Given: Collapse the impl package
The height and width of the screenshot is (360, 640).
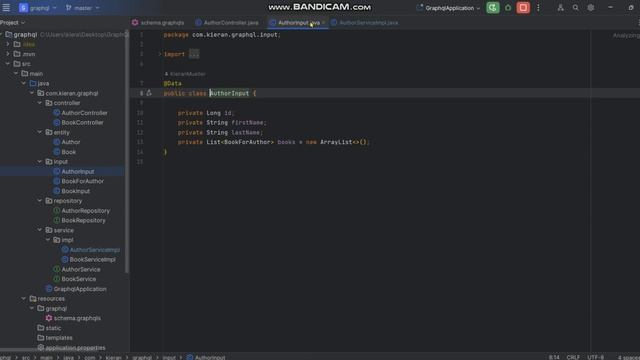Looking at the screenshot, I should click(48, 240).
